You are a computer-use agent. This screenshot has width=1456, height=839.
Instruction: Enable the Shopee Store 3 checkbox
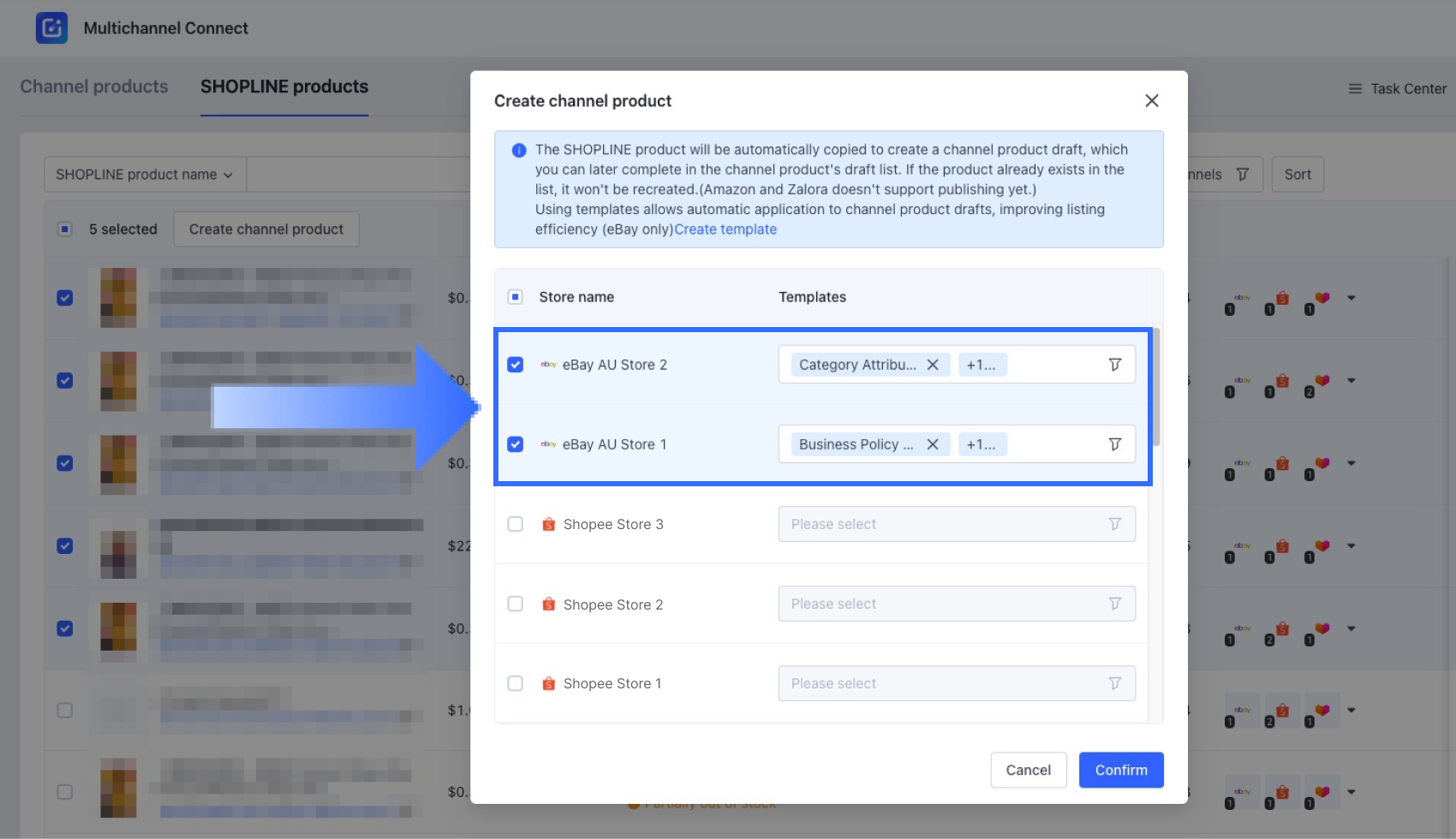(x=516, y=524)
